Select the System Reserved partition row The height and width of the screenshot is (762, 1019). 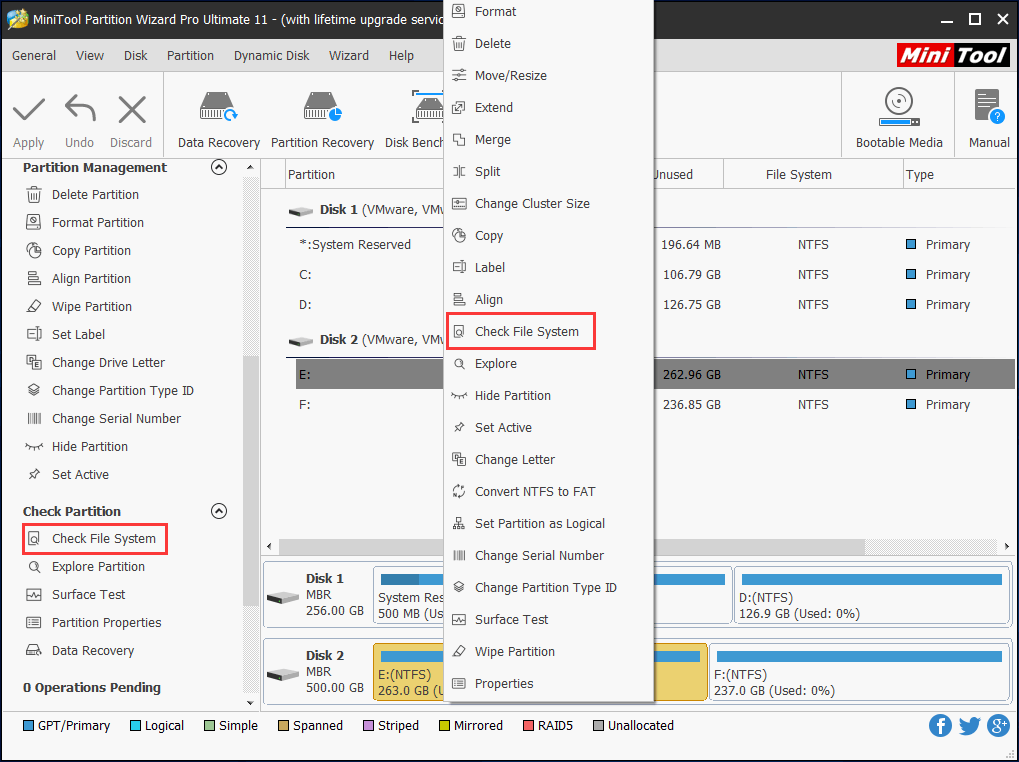coord(655,244)
